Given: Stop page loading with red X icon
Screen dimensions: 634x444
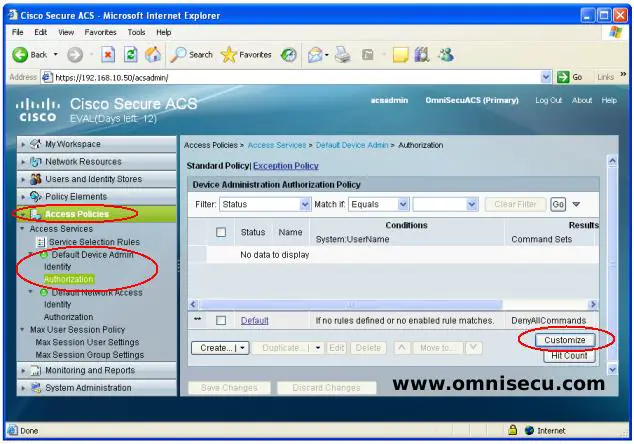Looking at the screenshot, I should pyautogui.click(x=108, y=54).
